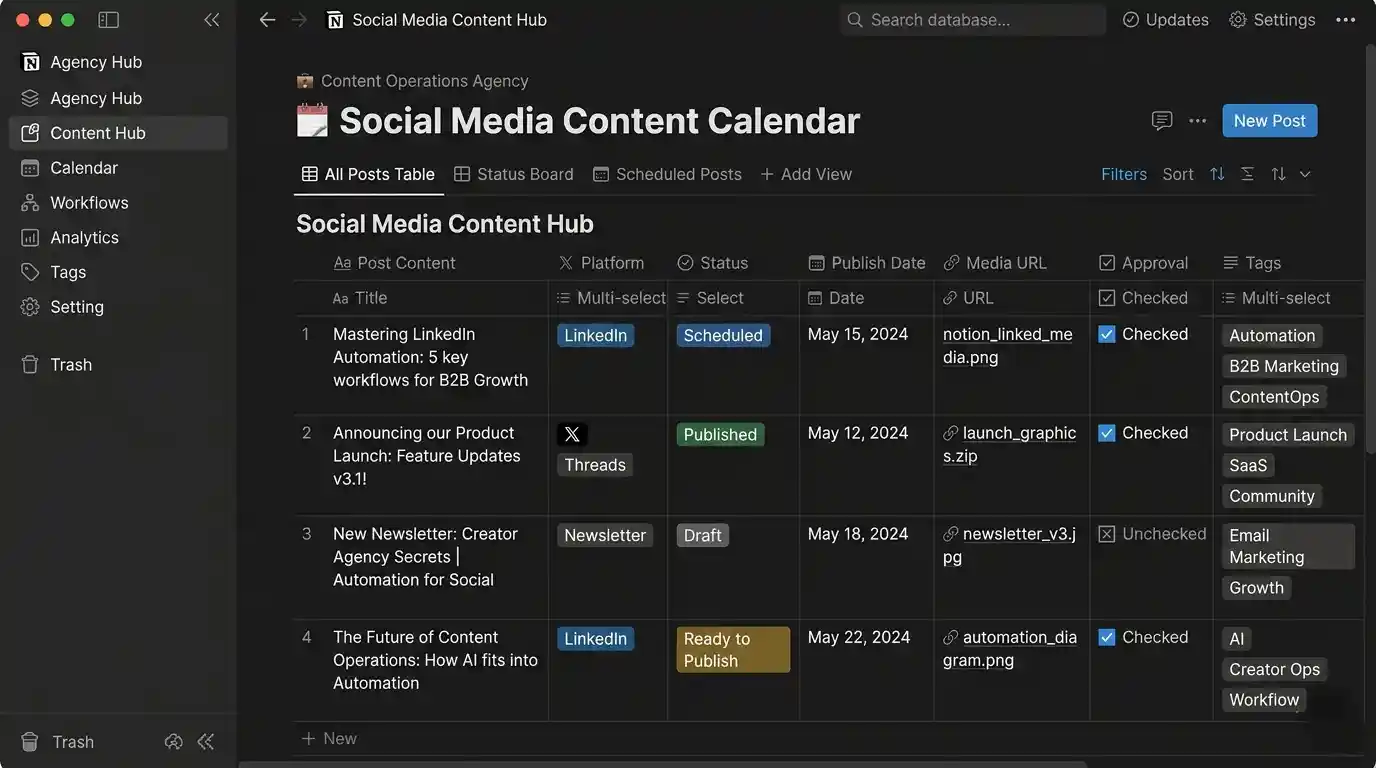The height and width of the screenshot is (768, 1376).
Task: Toggle Approval checkbox for Product Launch post
Action: pos(1107,434)
